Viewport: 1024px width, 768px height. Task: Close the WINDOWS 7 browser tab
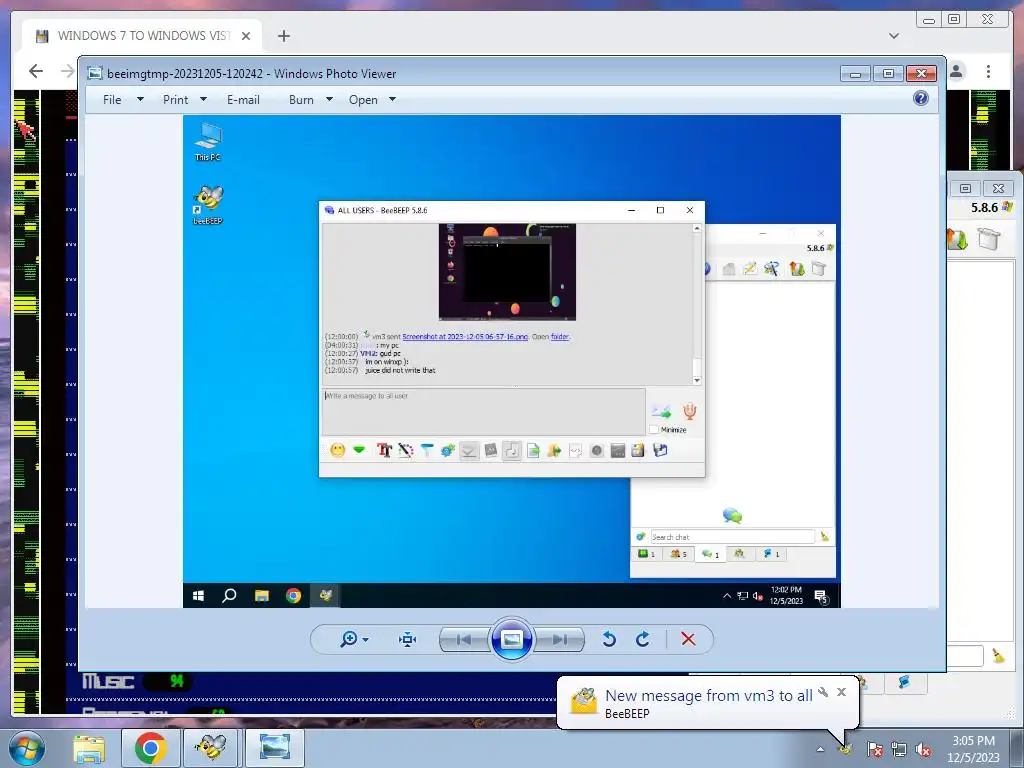click(246, 36)
